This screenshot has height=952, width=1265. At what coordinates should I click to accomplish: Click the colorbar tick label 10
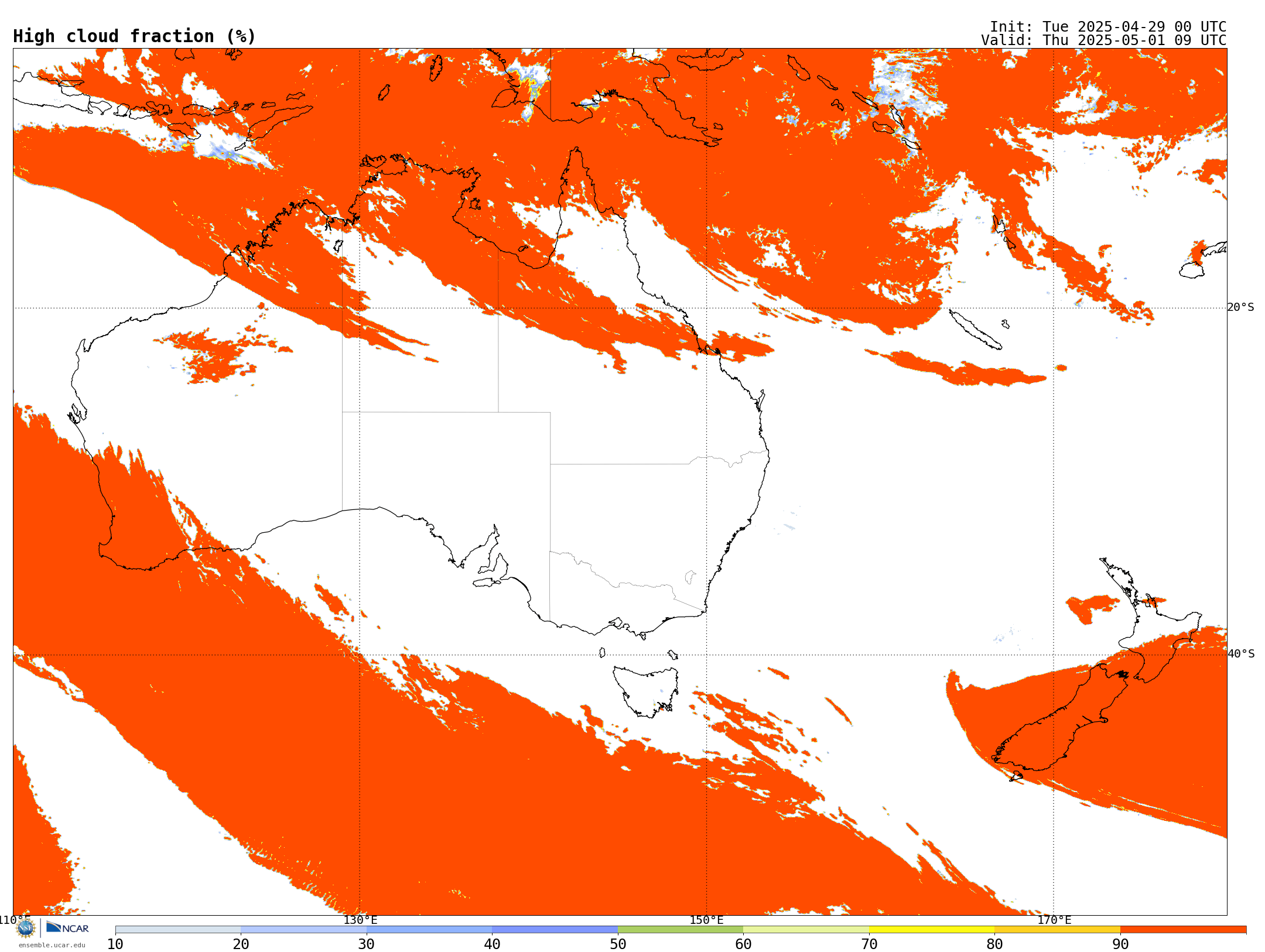(x=115, y=944)
